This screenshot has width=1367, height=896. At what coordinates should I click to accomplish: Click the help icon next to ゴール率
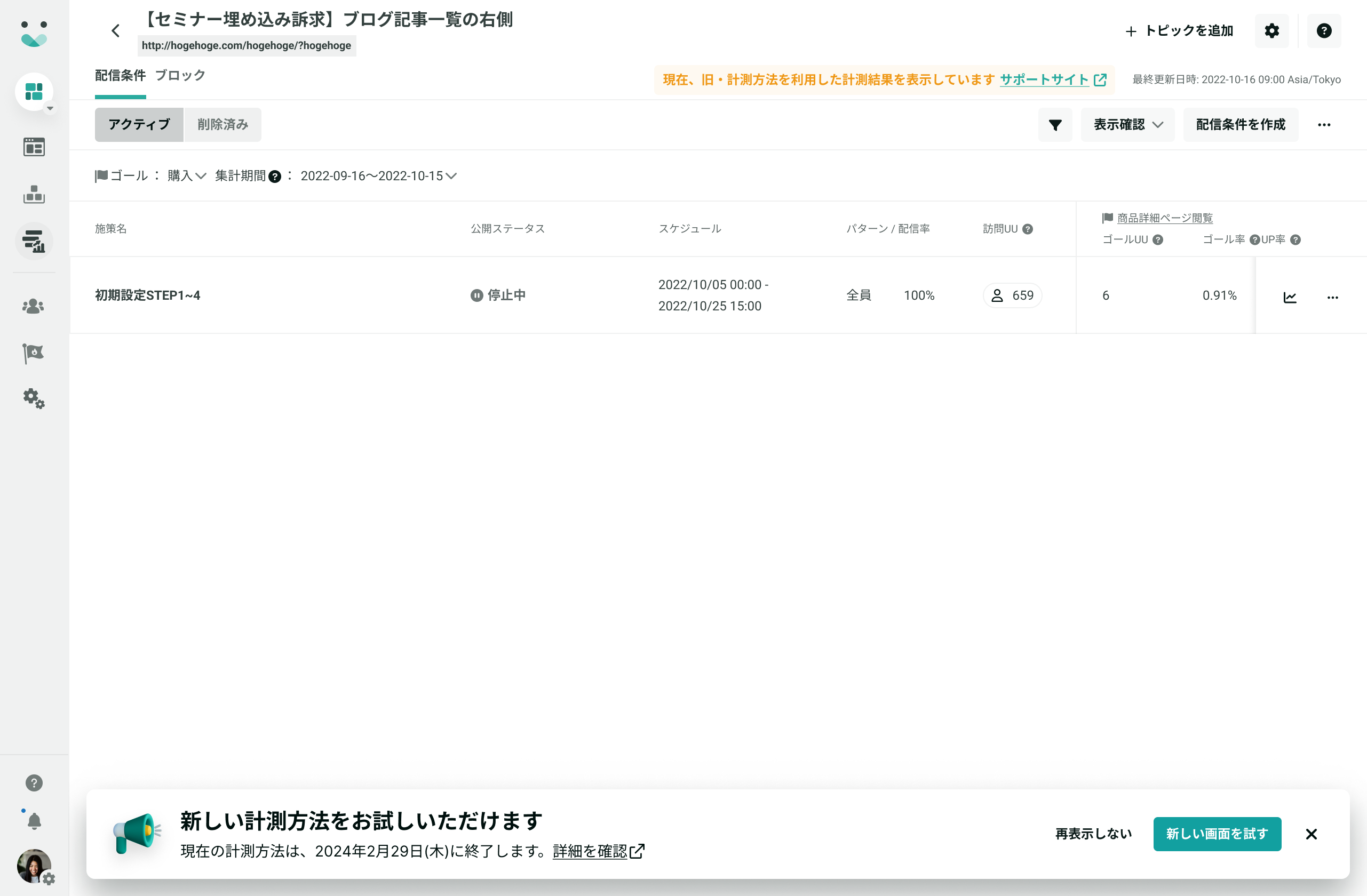[x=1254, y=240]
